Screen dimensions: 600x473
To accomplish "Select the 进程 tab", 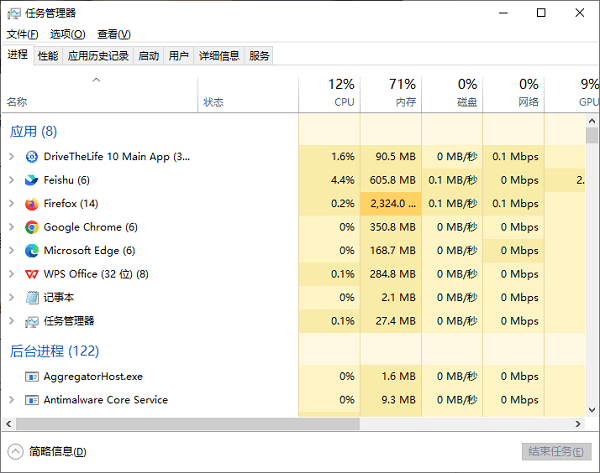I will tap(18, 55).
